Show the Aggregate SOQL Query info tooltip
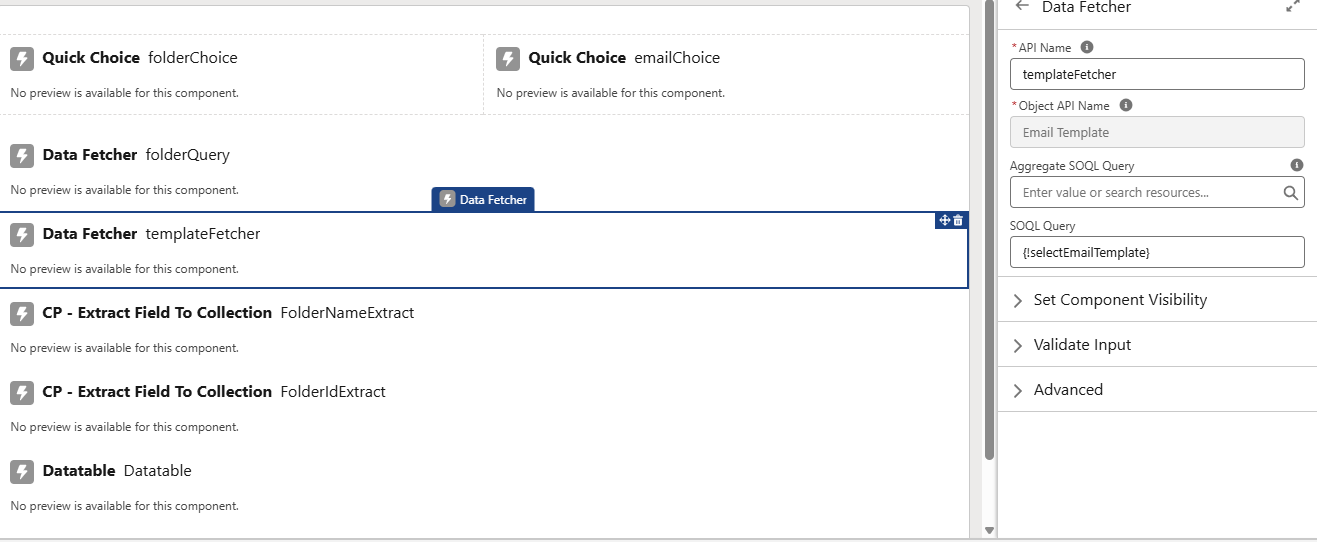1317x542 pixels. (x=1297, y=165)
